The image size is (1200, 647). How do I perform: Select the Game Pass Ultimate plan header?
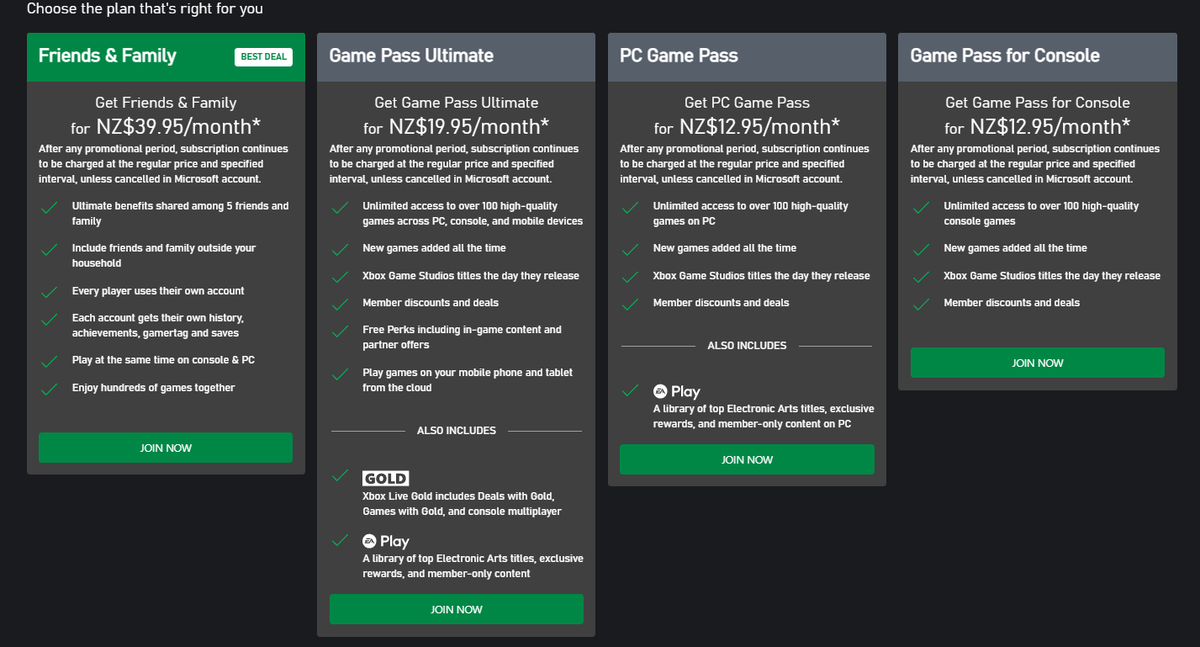tap(456, 57)
